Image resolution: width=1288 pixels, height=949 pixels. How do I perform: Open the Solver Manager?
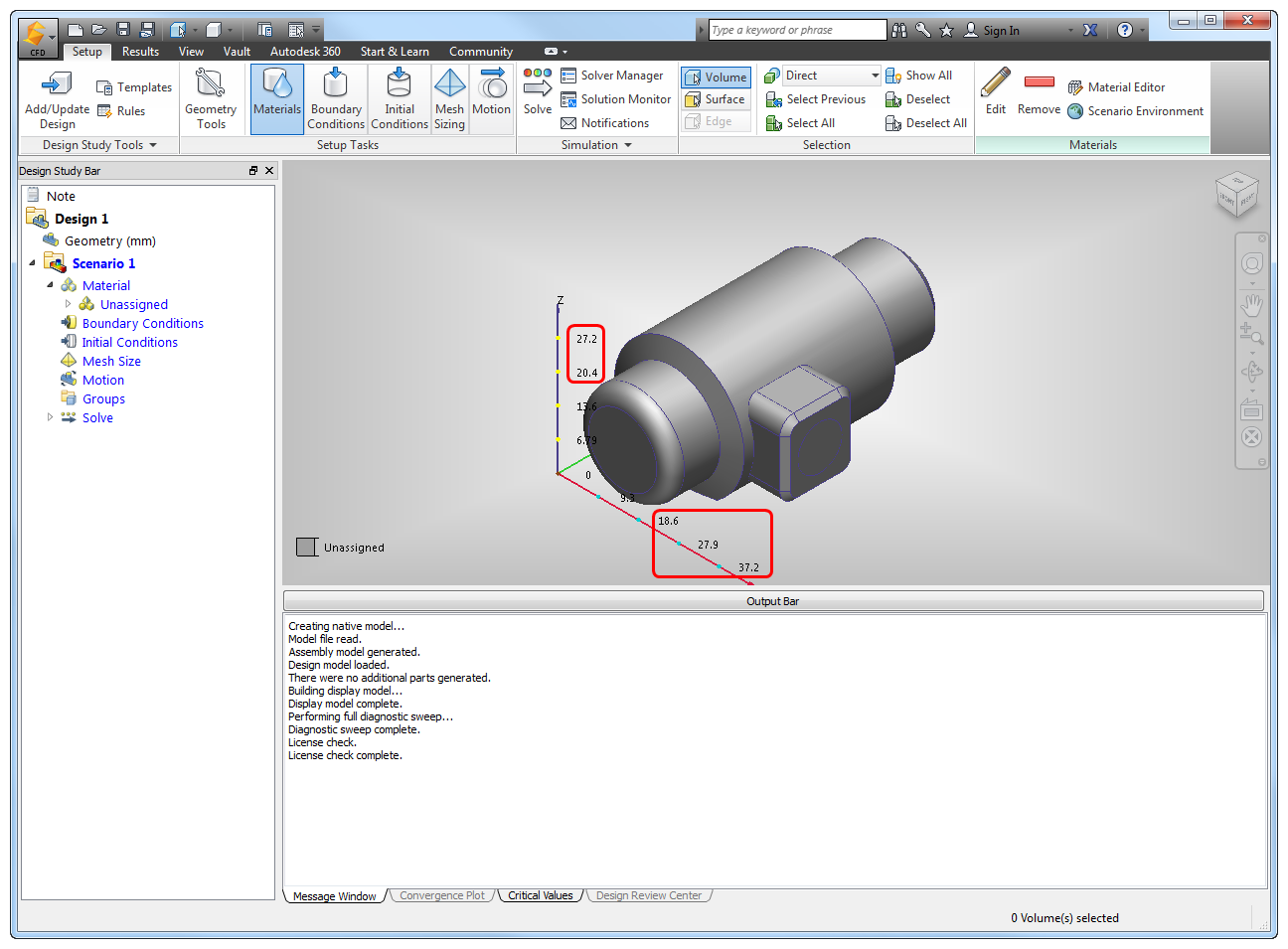[x=612, y=76]
